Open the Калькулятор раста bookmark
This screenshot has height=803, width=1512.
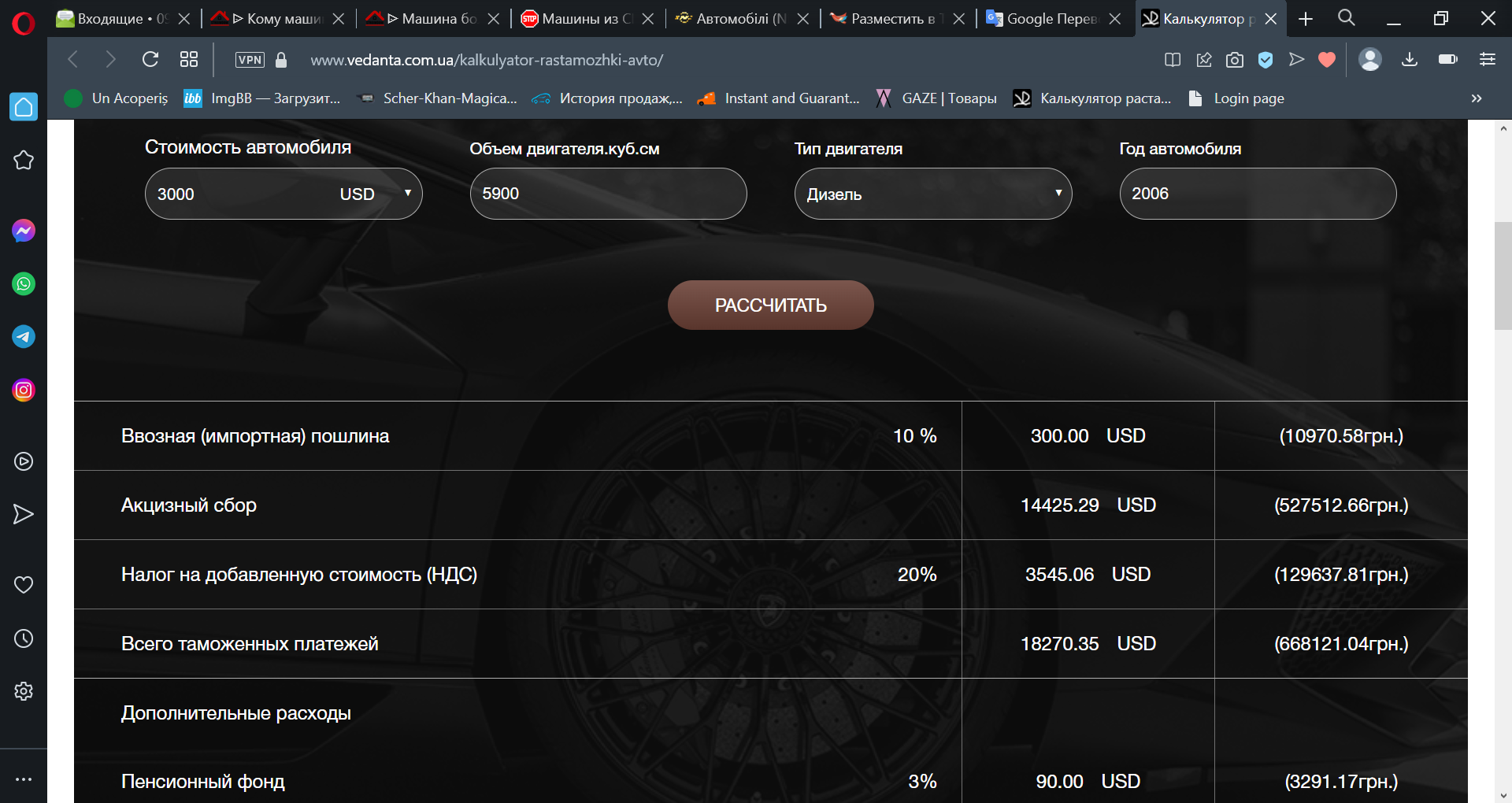coord(1092,98)
